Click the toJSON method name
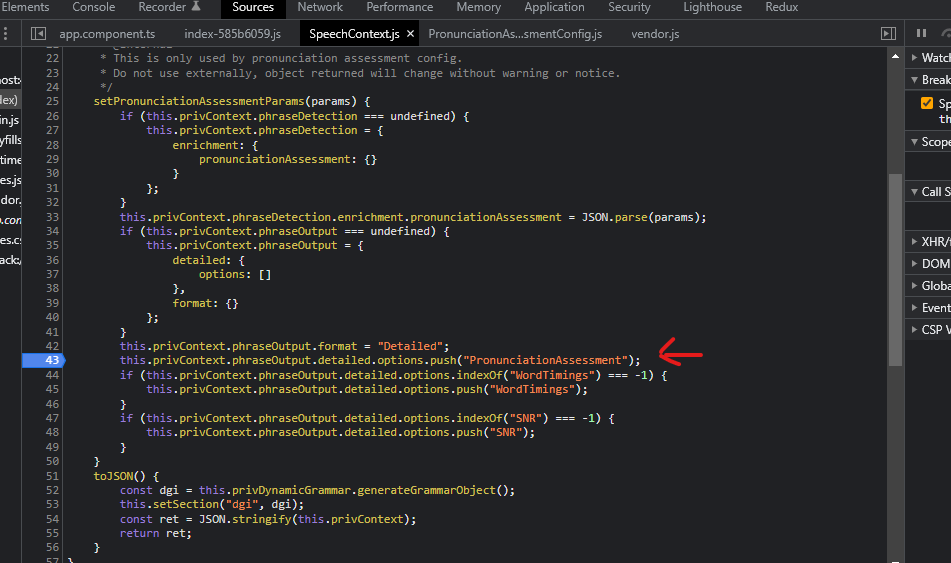951x563 pixels. tap(113, 476)
